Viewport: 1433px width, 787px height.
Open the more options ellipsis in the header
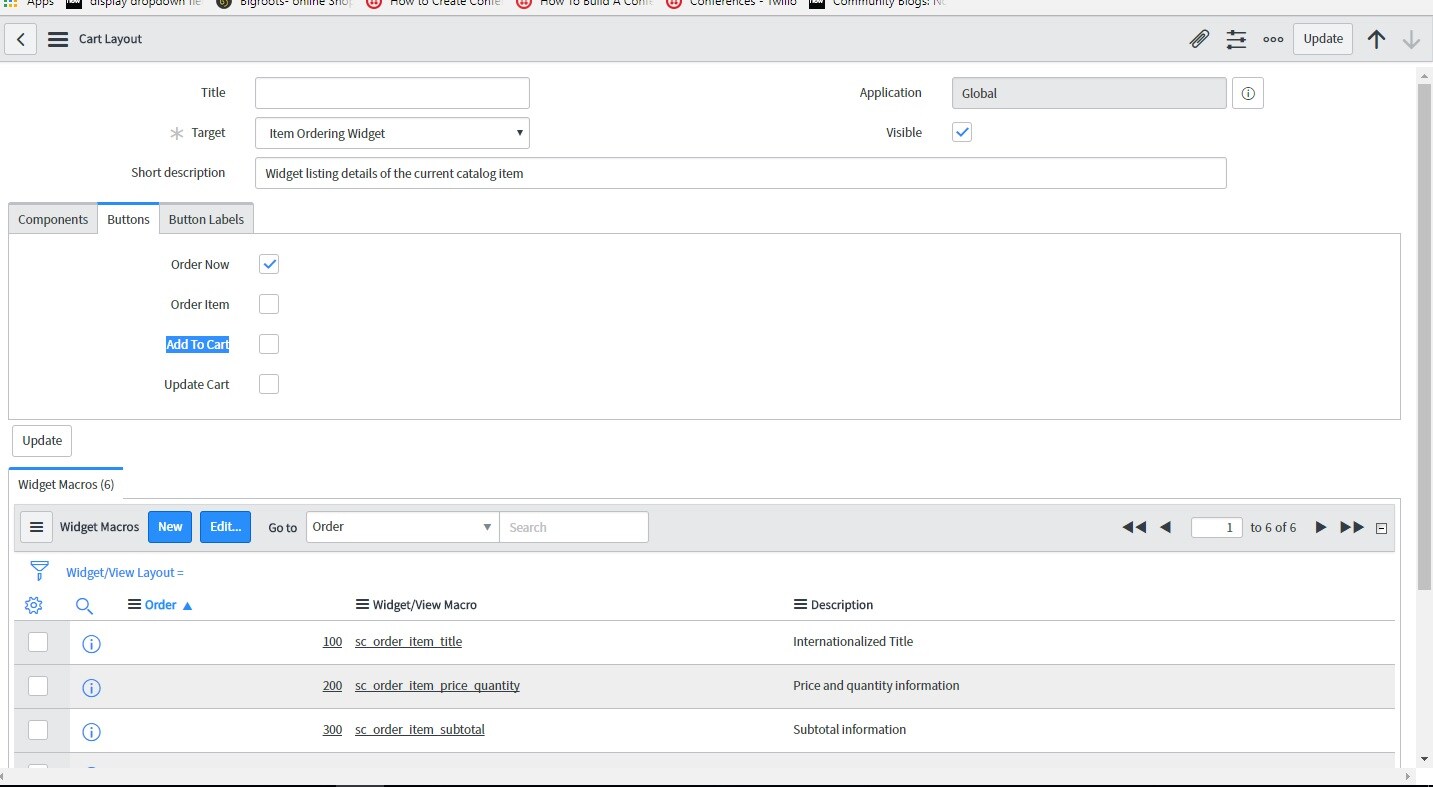[x=1273, y=39]
